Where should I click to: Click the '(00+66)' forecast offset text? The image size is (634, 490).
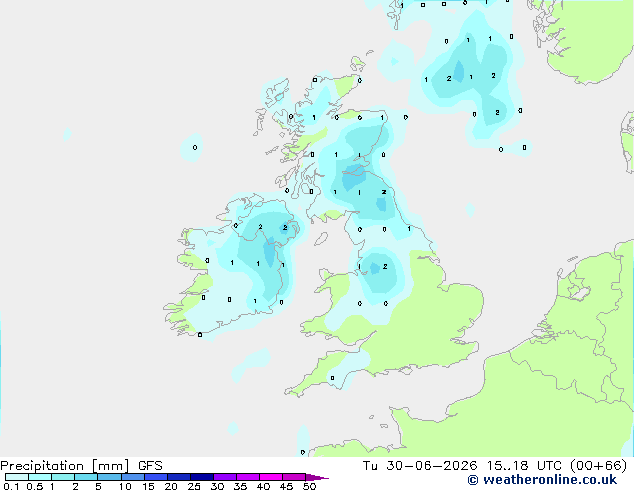click(598, 466)
